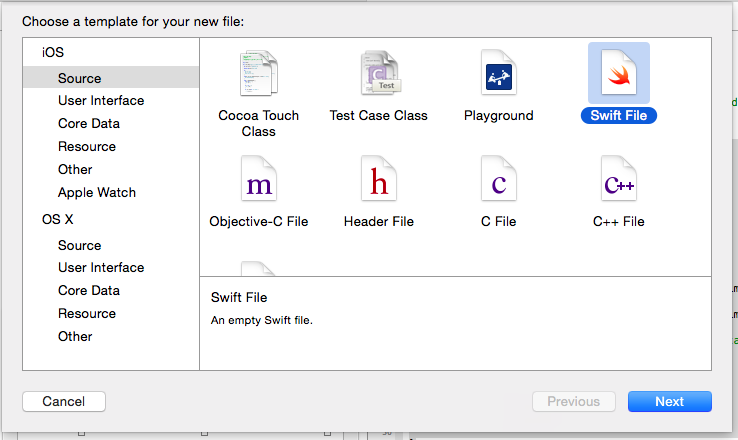Click the Cocoa Touch Class label
The width and height of the screenshot is (738, 440).
pyautogui.click(x=258, y=123)
